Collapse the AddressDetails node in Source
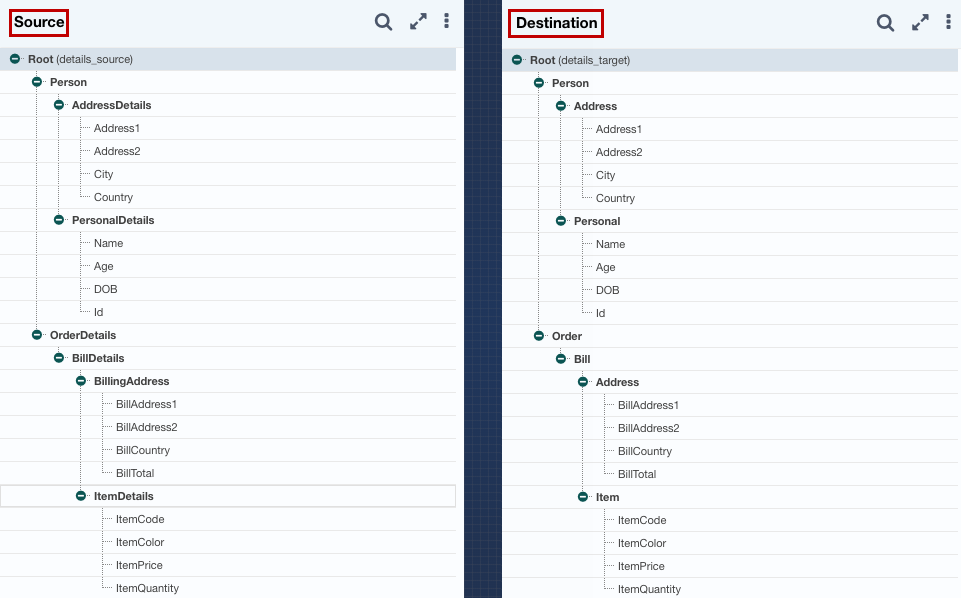 click(59, 105)
